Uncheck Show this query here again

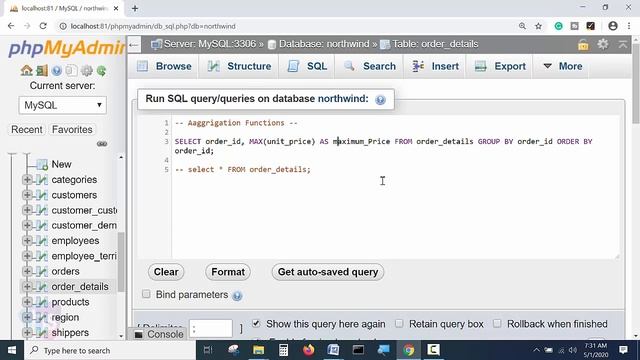click(256, 323)
